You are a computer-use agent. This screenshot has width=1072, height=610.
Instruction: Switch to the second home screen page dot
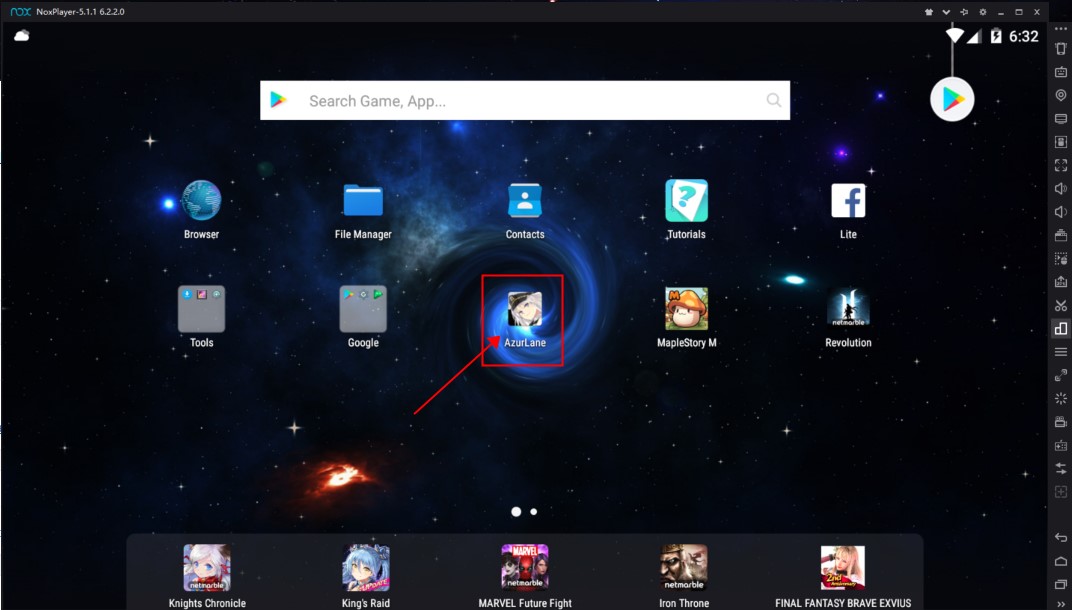click(534, 511)
